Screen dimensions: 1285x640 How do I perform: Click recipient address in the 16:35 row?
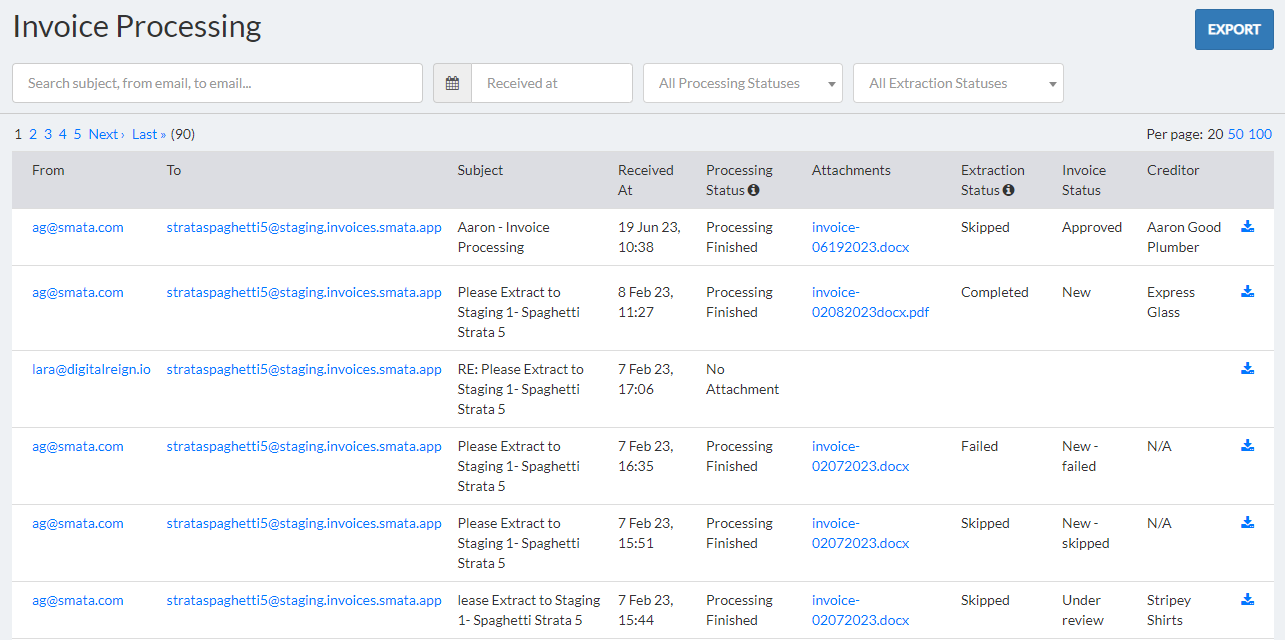click(x=304, y=446)
